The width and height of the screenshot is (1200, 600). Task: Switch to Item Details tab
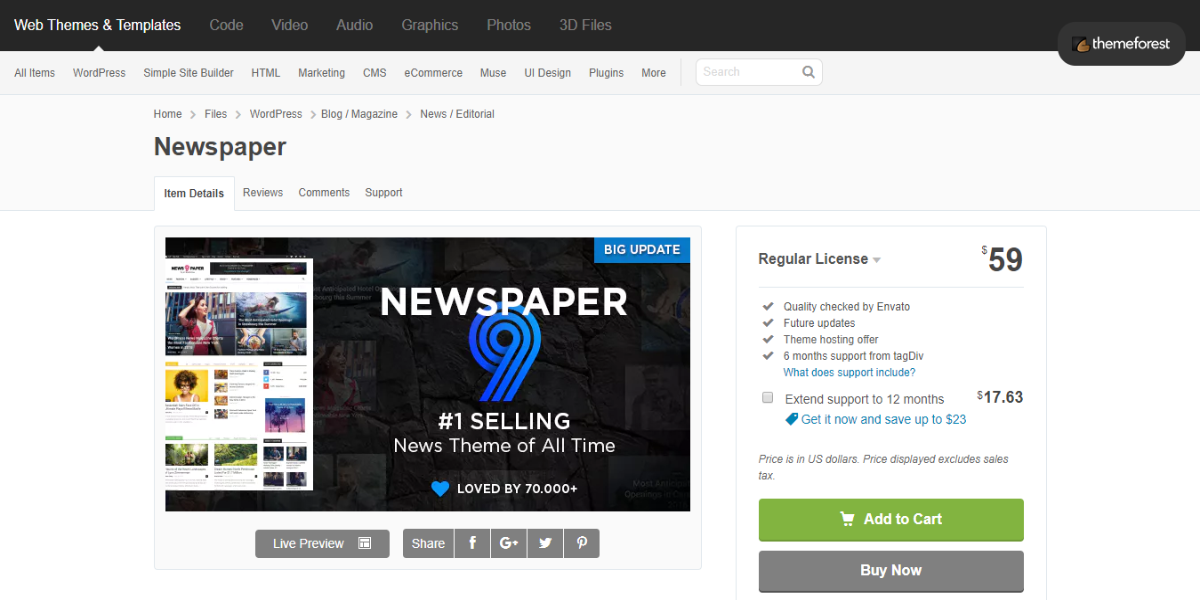(x=194, y=193)
